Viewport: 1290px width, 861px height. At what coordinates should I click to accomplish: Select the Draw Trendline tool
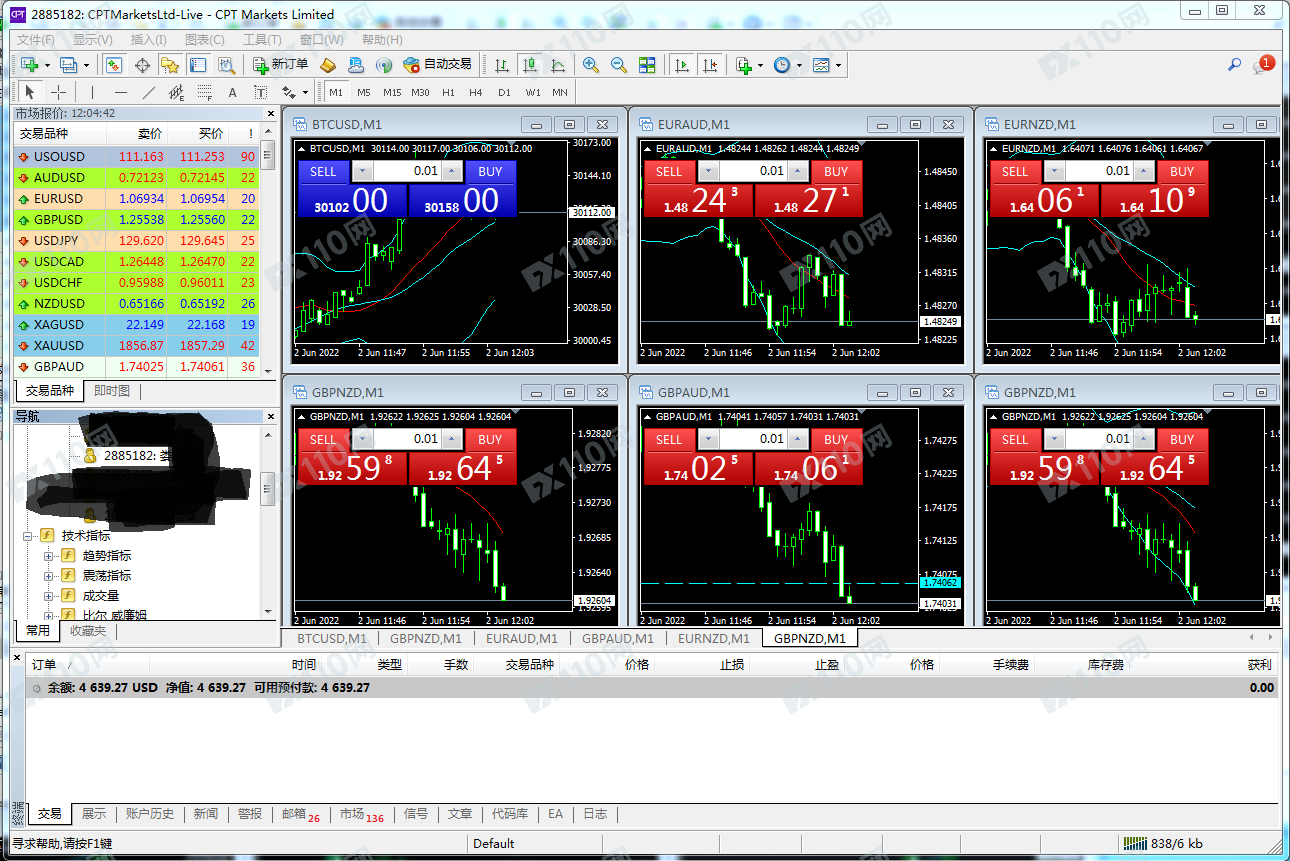pyautogui.click(x=149, y=93)
